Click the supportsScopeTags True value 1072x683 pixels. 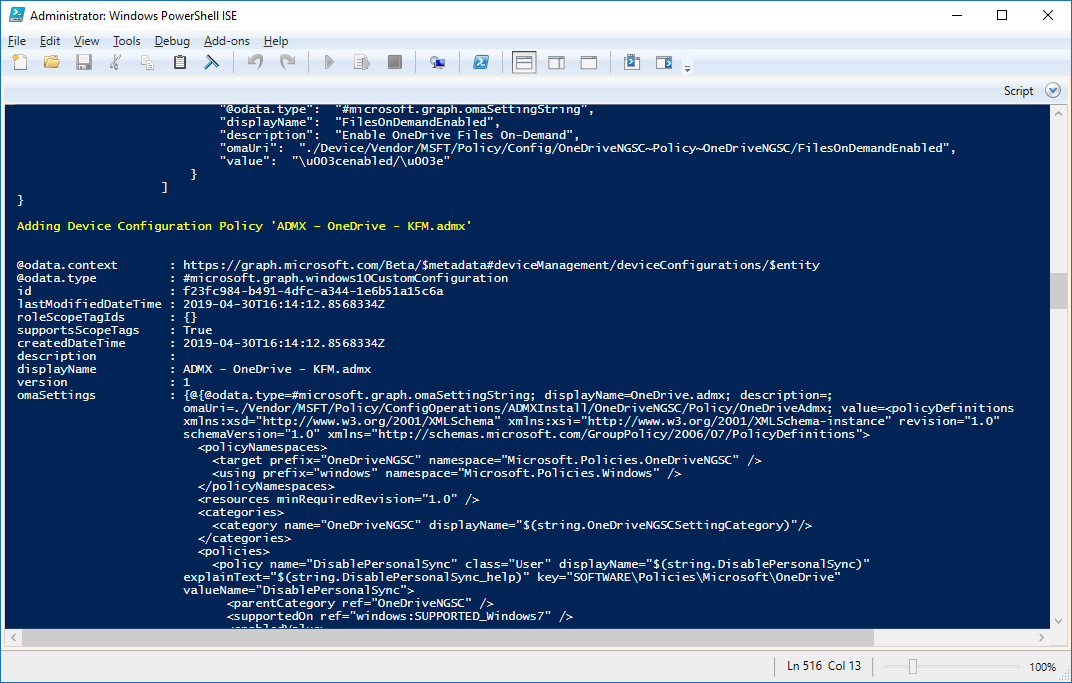click(x=198, y=330)
